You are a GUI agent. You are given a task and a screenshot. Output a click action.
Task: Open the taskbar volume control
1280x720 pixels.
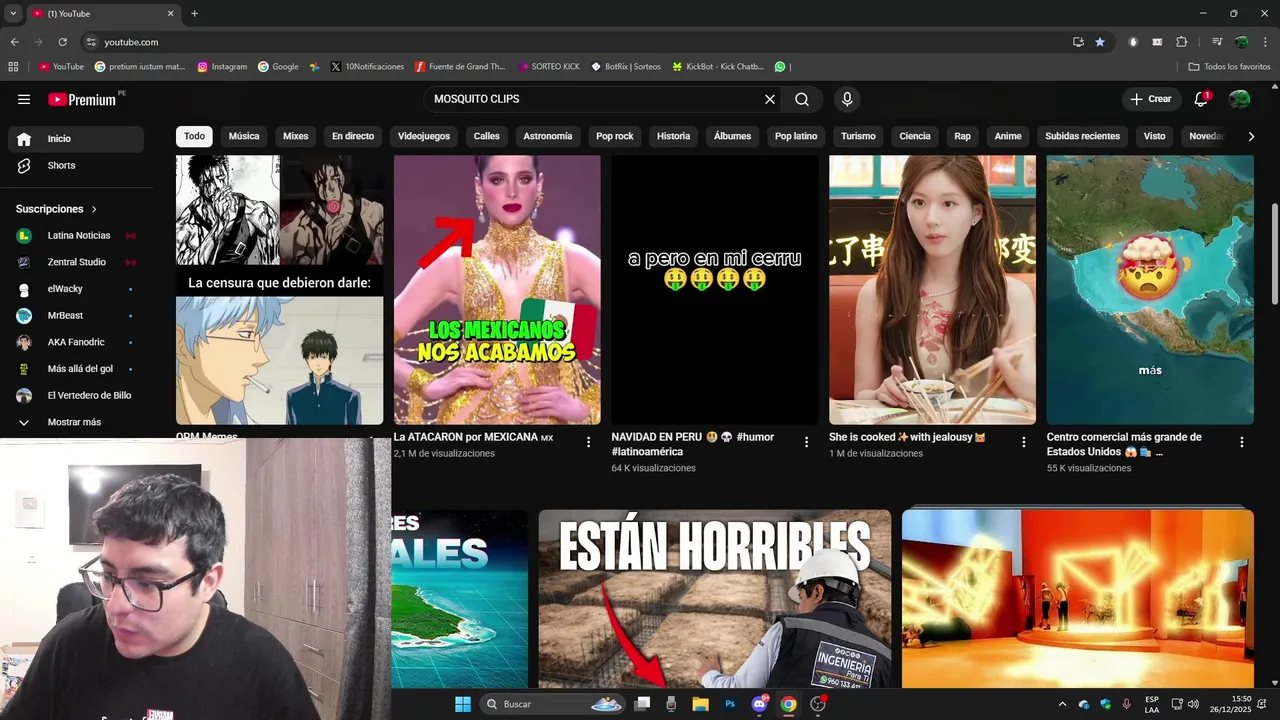[1193, 704]
